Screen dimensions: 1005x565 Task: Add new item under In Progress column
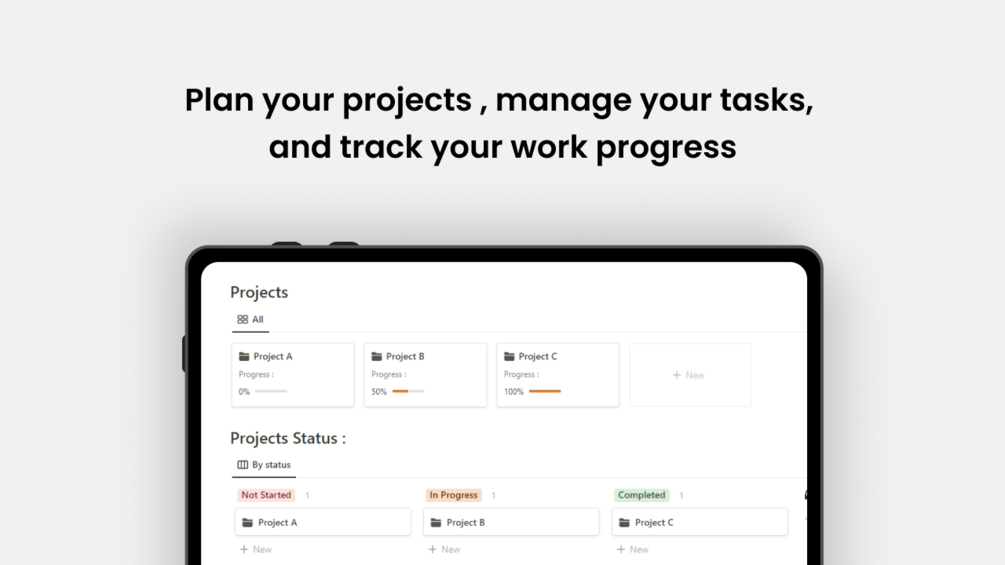coord(444,549)
